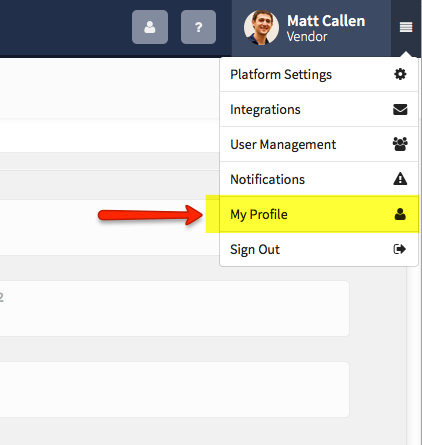
Task: Open User Management from the menu
Action: (319, 144)
